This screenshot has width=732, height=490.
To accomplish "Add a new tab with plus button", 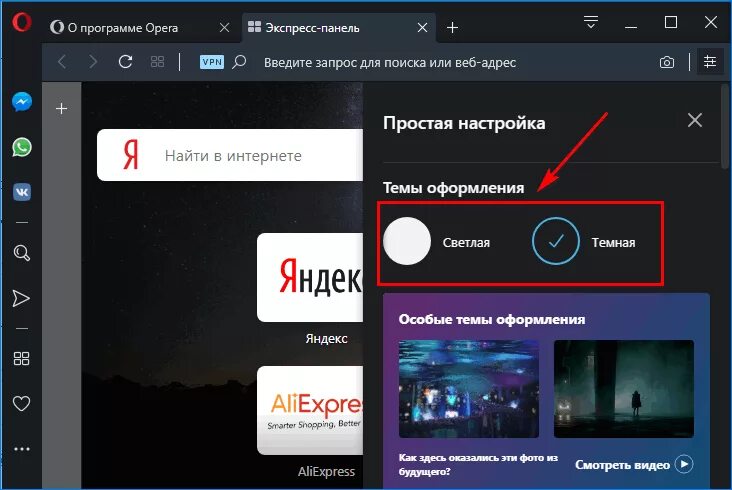I will click(x=452, y=28).
